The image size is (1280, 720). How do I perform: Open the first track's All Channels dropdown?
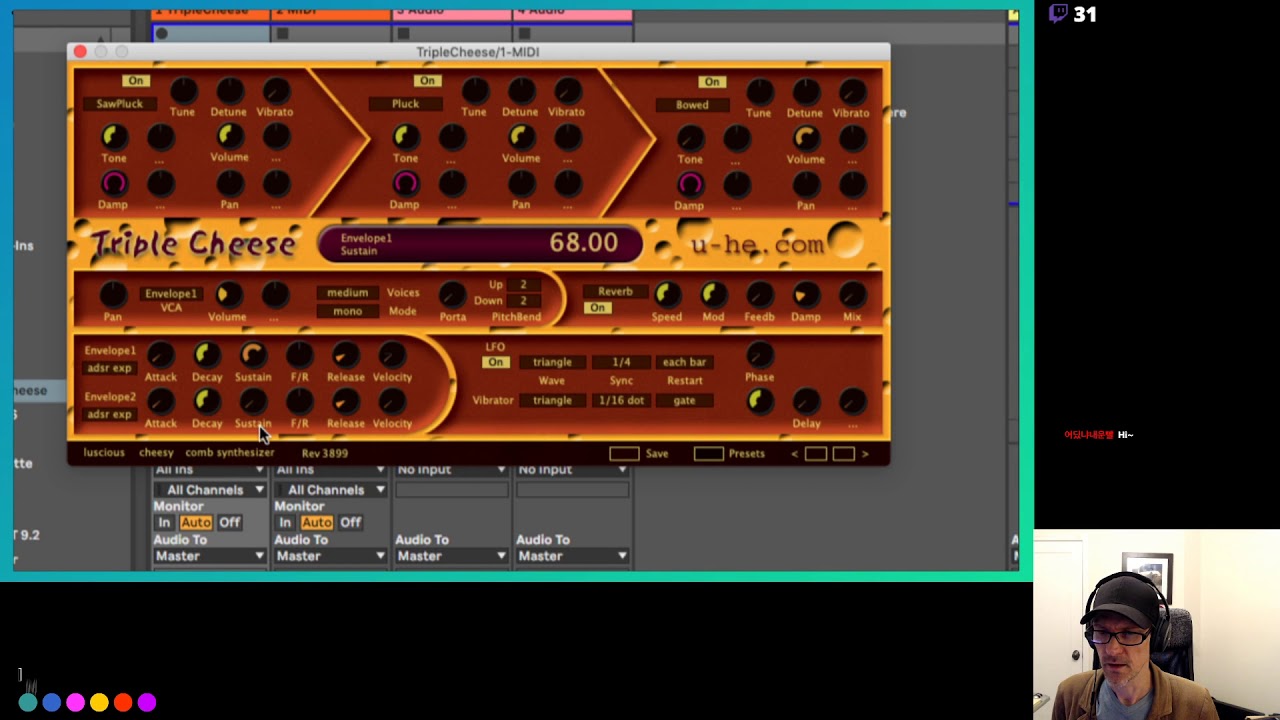pos(210,490)
